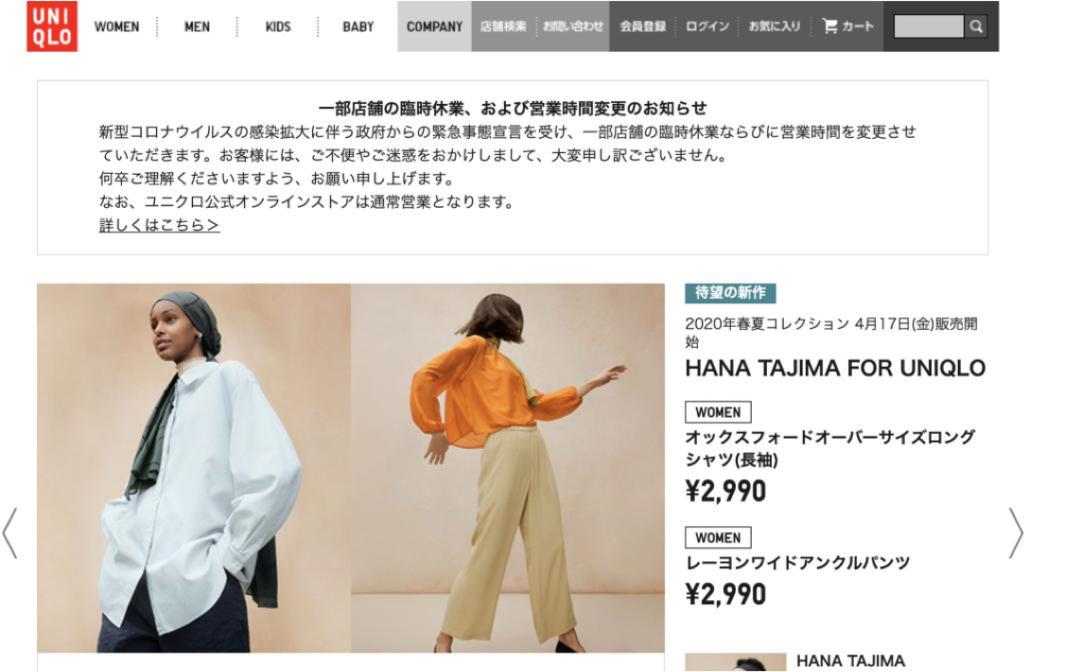Open お気に入り favorites
Image resolution: width=1080 pixels, height=672 pixels.
pos(775,27)
